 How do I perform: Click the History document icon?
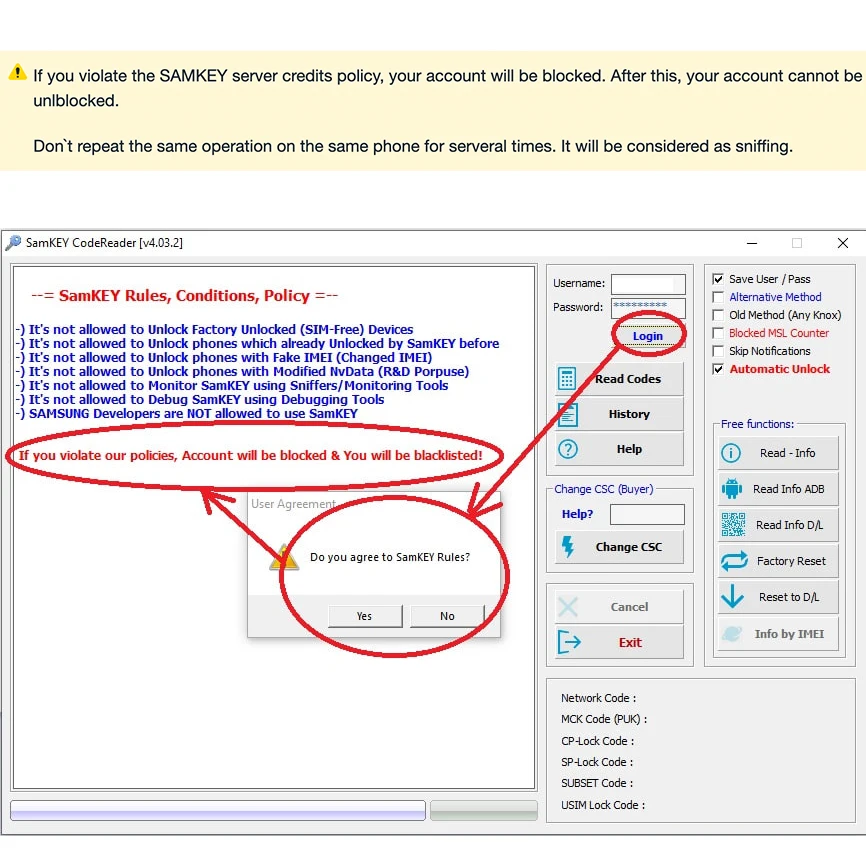click(x=567, y=414)
